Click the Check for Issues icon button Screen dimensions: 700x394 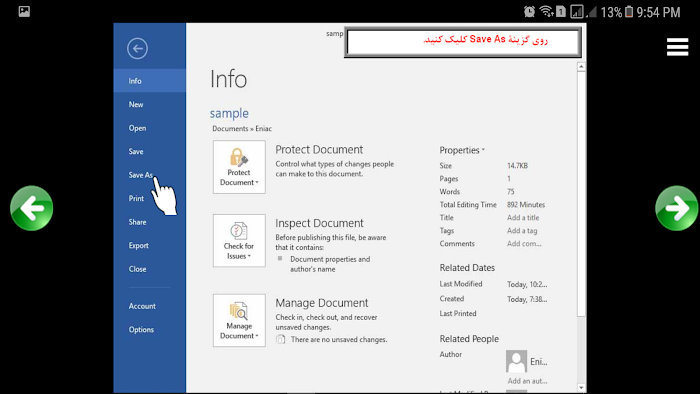pos(239,241)
